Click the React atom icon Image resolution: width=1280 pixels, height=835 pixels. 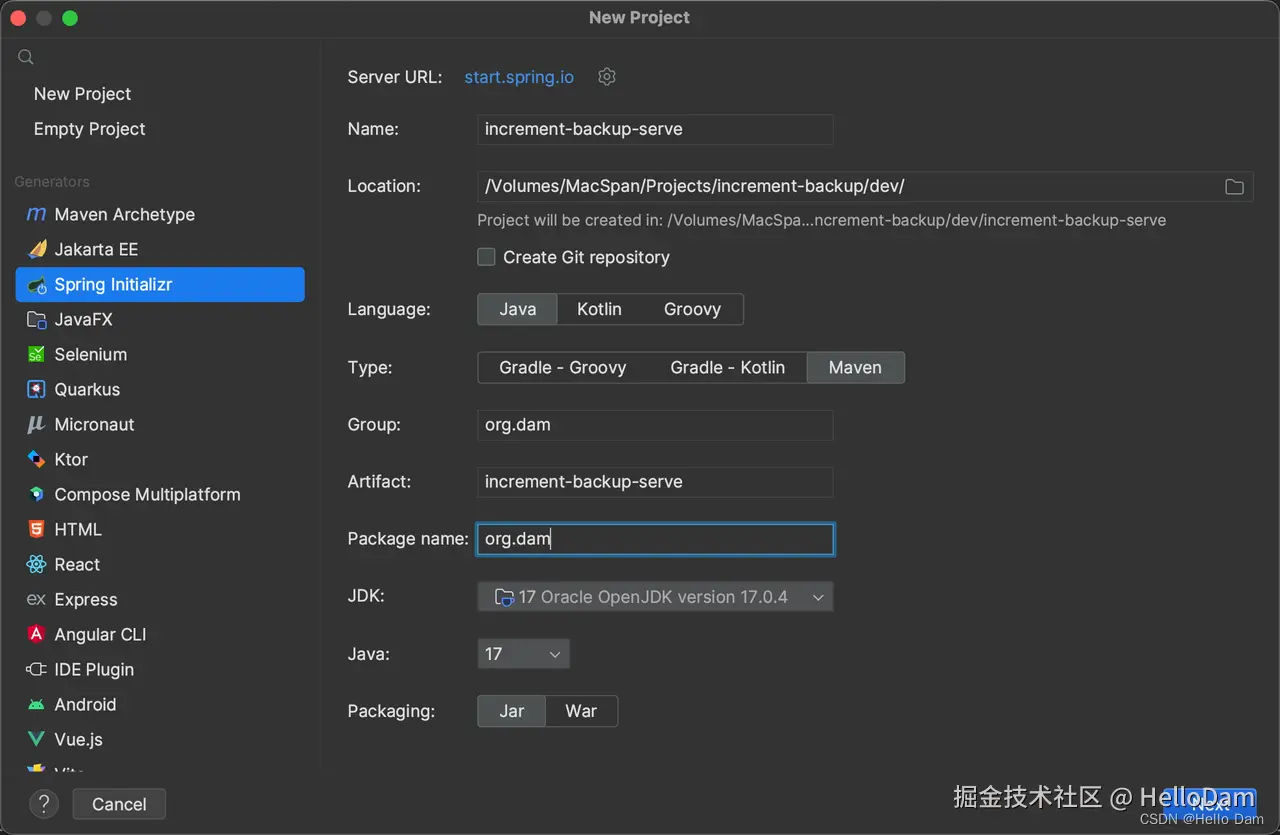[x=36, y=564]
